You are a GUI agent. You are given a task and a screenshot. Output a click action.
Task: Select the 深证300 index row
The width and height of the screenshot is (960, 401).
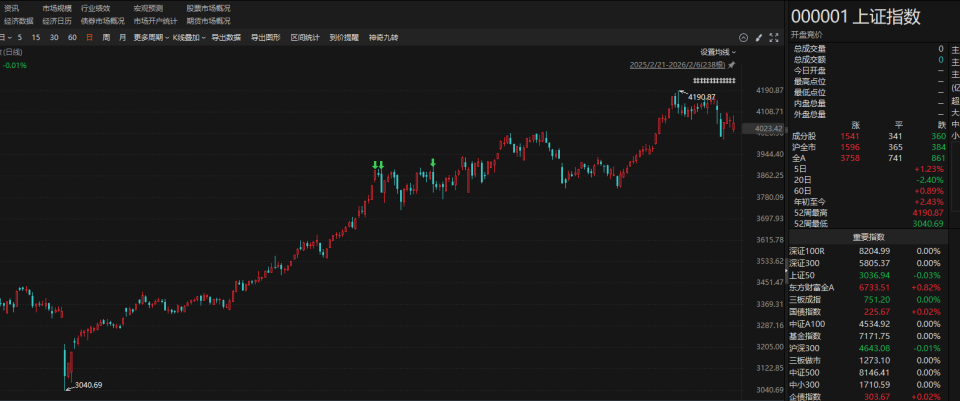tap(869, 263)
